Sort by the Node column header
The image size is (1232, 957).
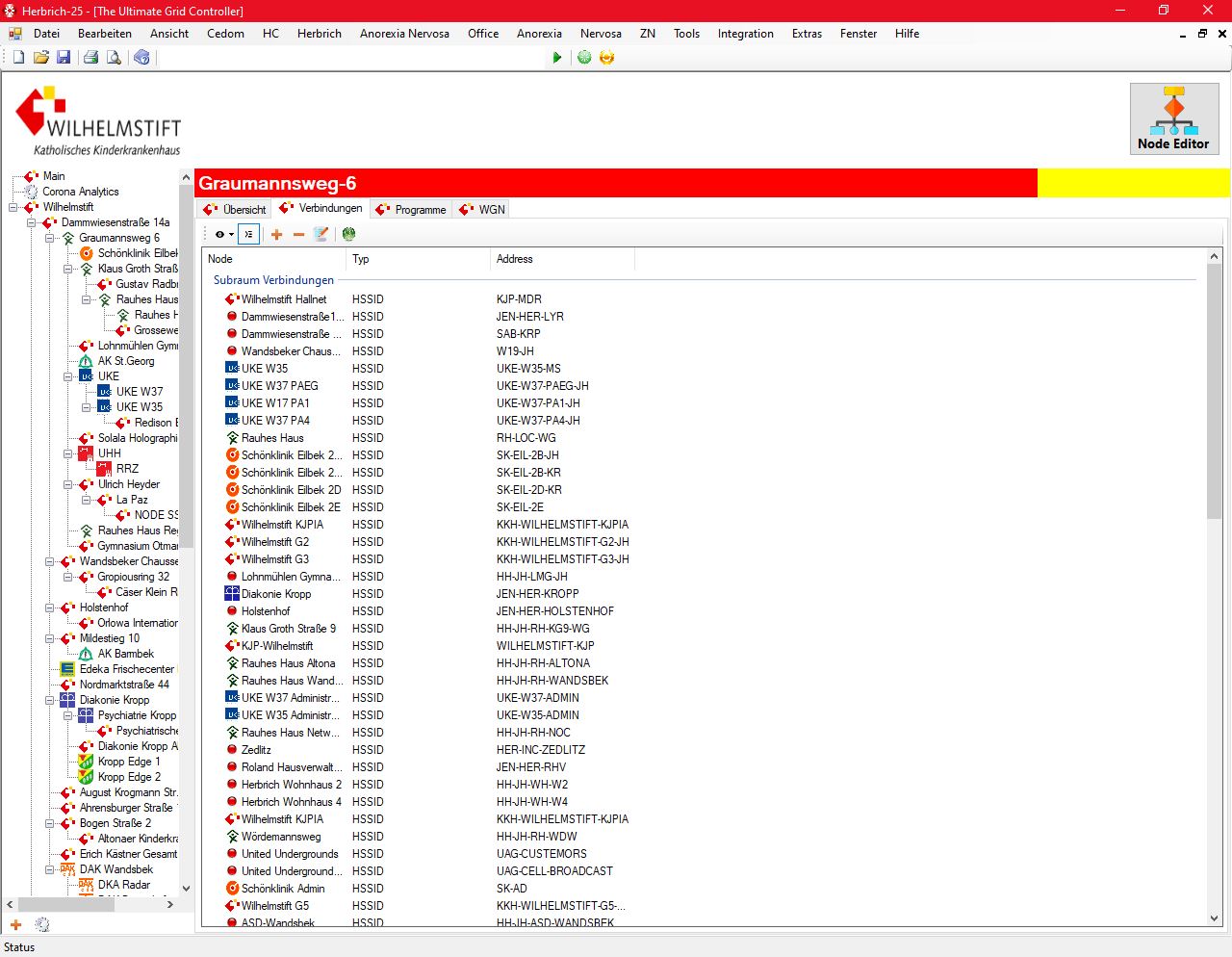pyautogui.click(x=274, y=259)
